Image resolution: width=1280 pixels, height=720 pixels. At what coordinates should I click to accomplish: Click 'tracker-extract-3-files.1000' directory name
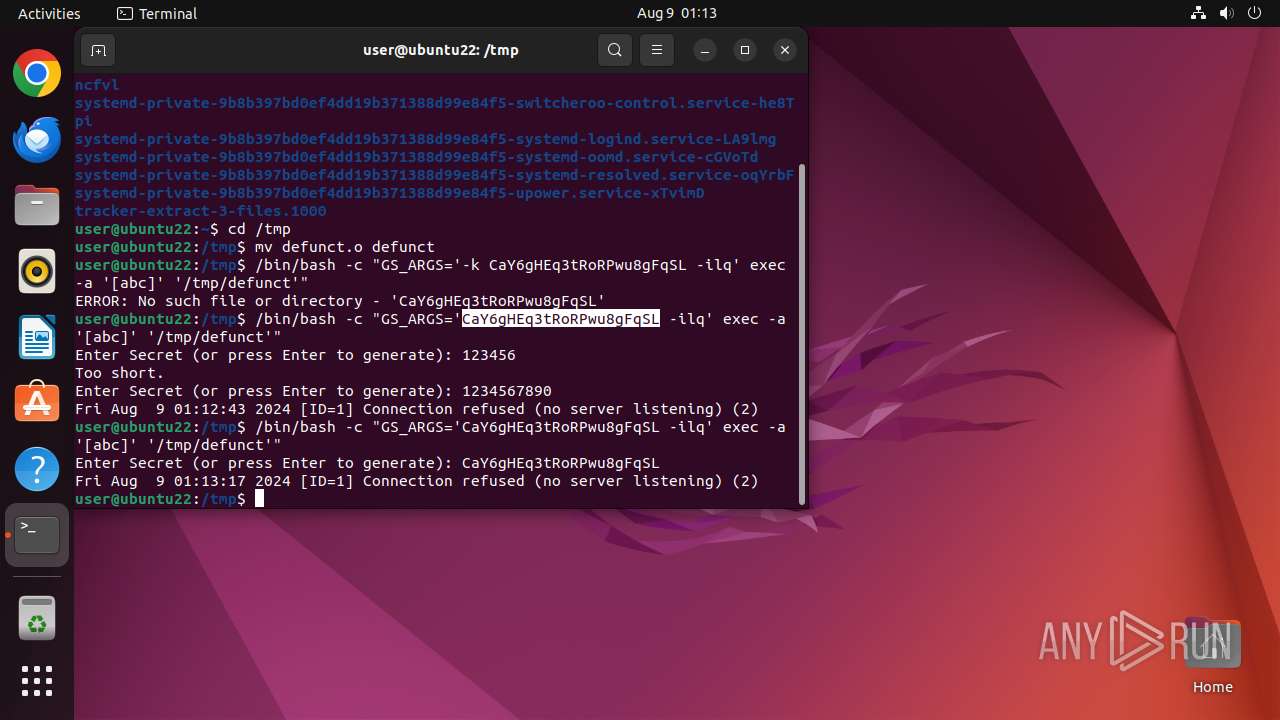click(201, 211)
